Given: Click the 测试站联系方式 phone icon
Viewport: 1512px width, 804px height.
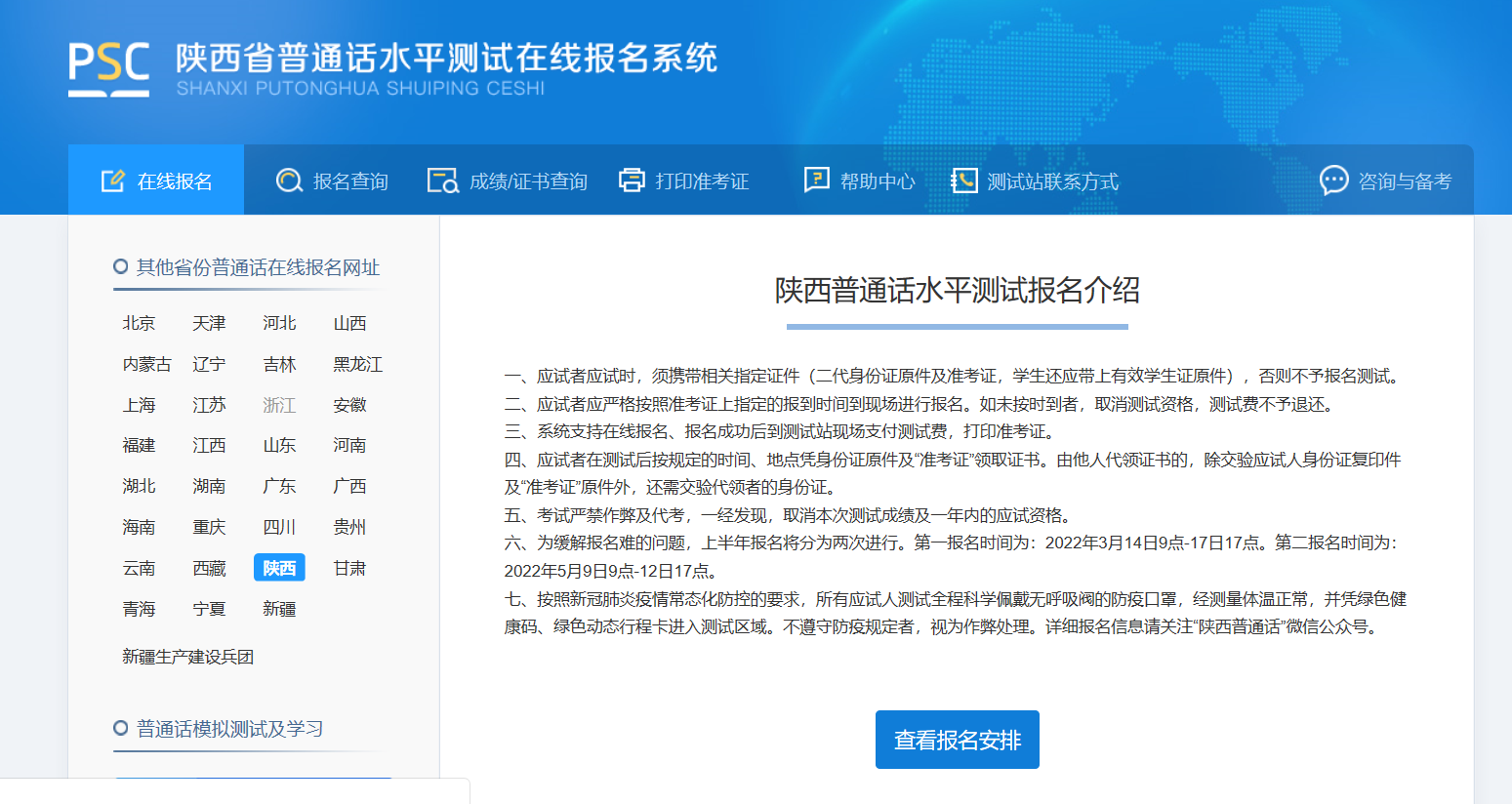Looking at the screenshot, I should point(963,181).
